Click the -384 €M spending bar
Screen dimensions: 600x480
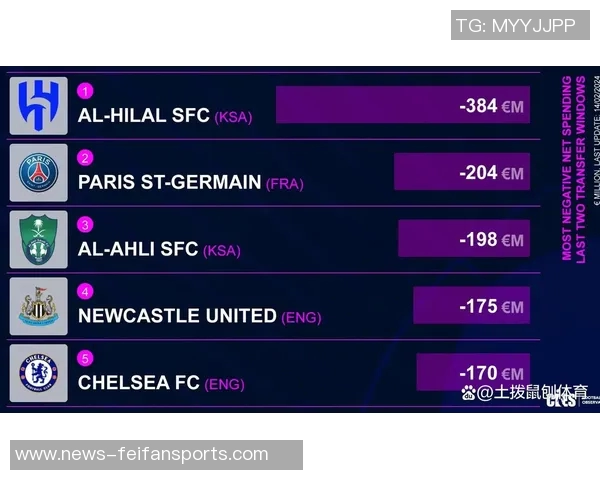pos(402,105)
